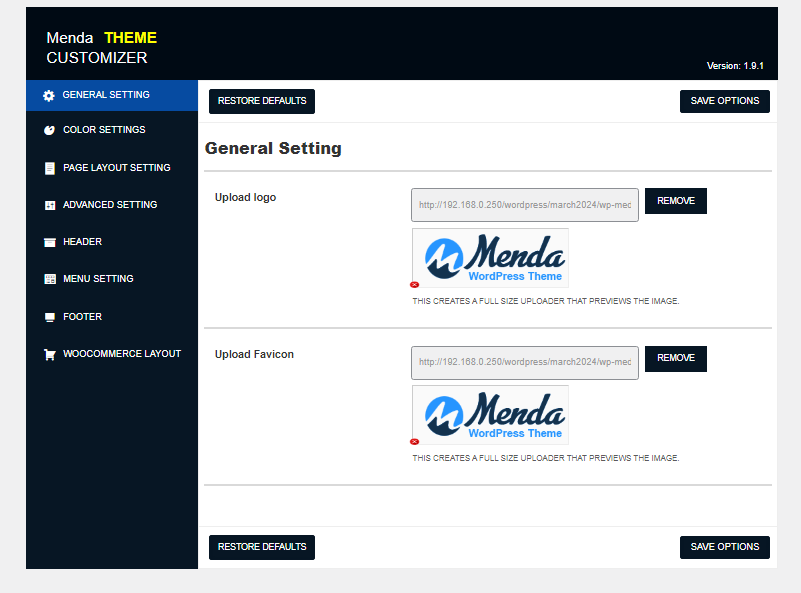Click Remove next to the favicon URL
The width and height of the screenshot is (801, 593).
click(676, 358)
